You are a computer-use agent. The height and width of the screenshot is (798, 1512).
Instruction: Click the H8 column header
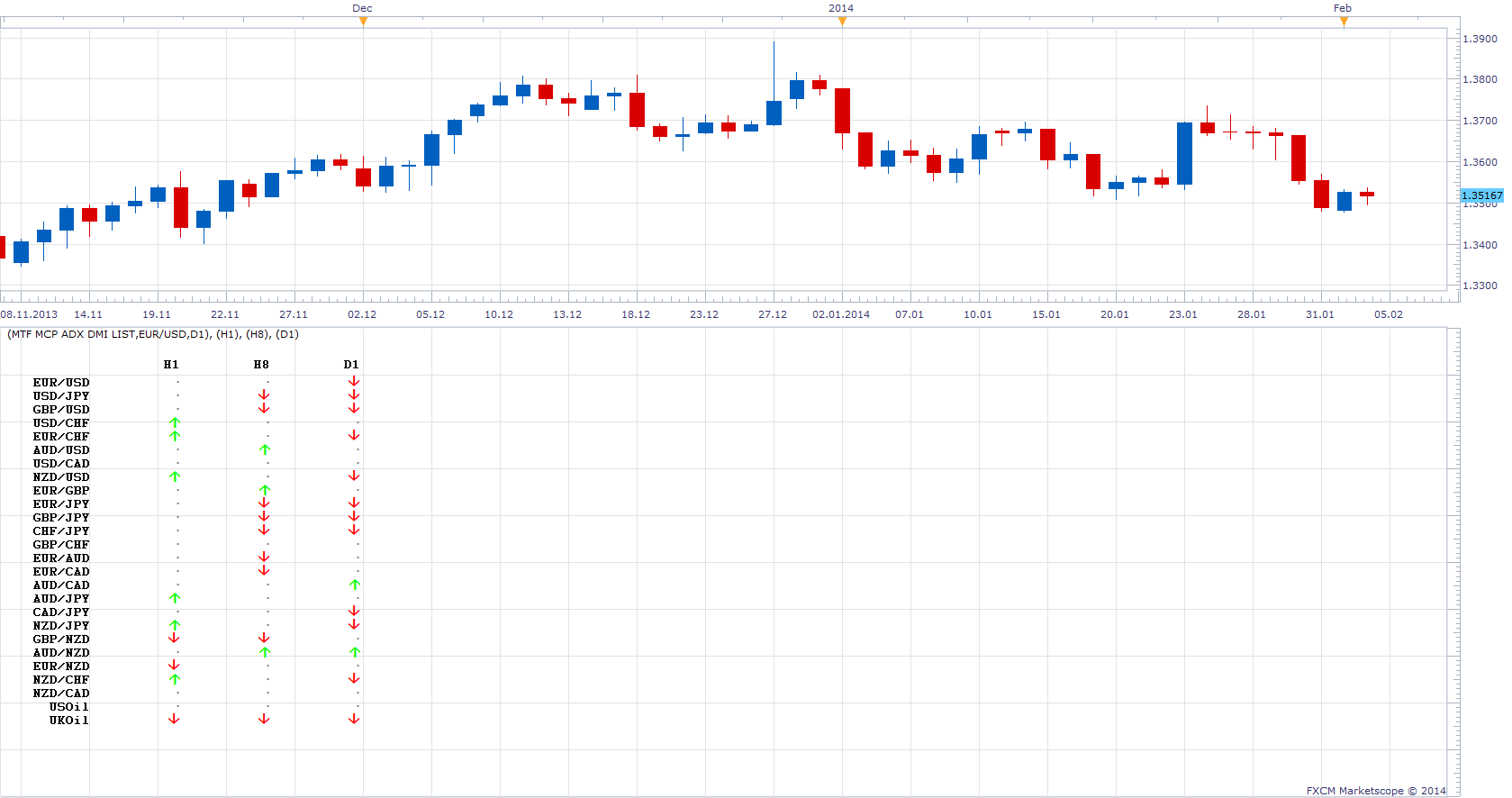[261, 365]
